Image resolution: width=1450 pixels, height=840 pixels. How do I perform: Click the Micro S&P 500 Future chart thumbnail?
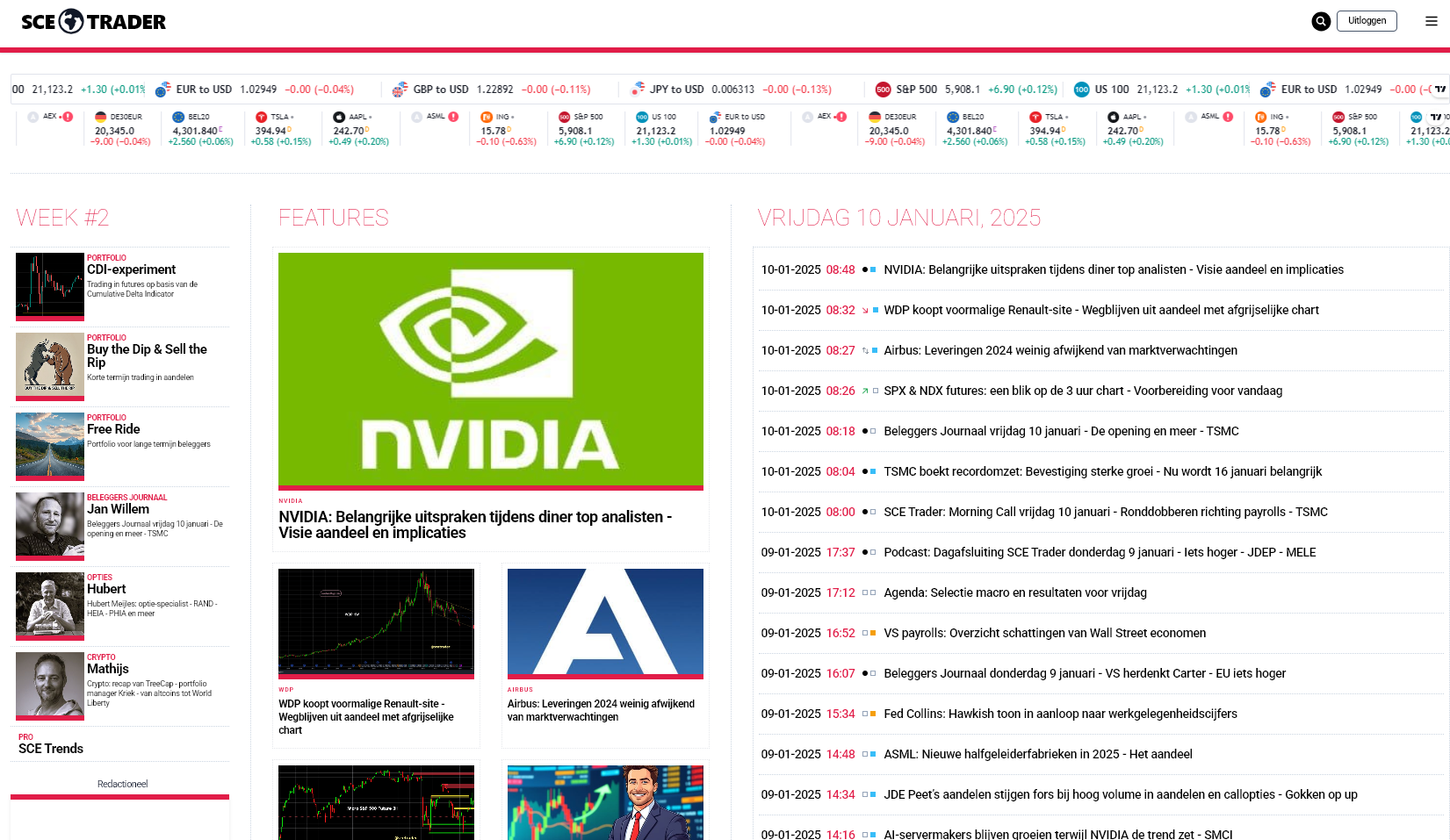click(x=376, y=802)
